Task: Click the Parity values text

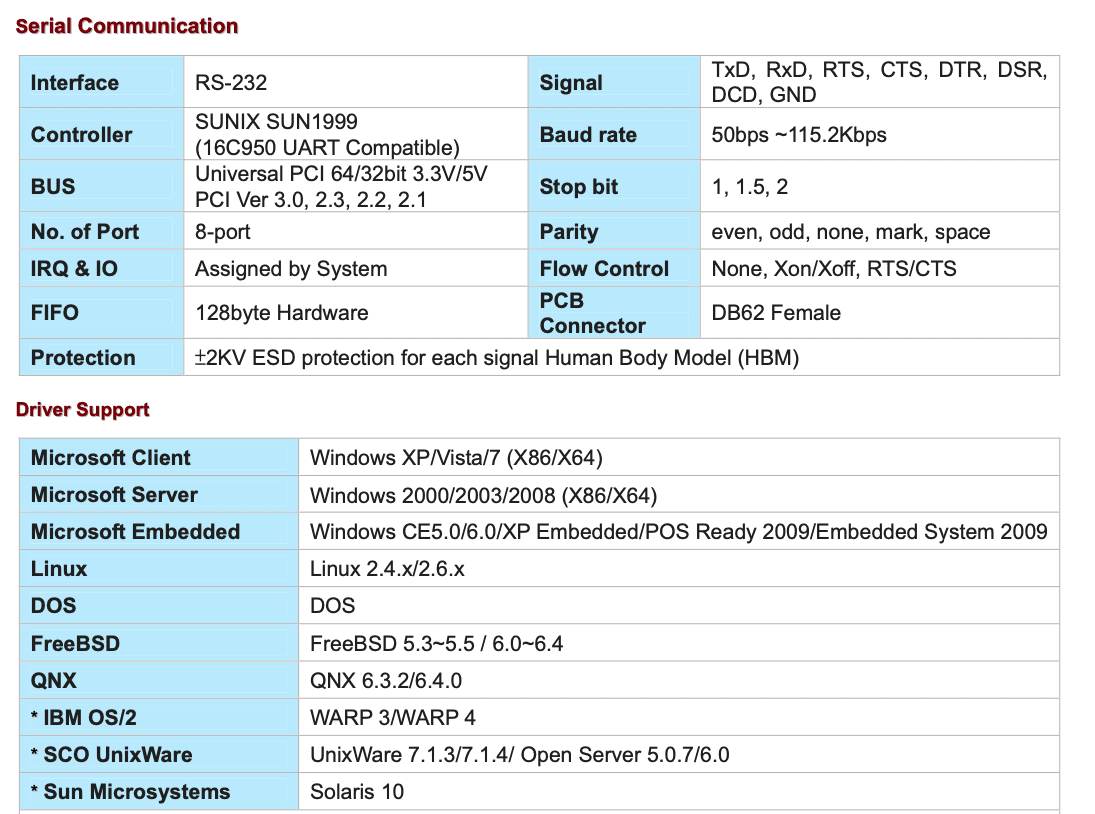Action: coord(850,232)
